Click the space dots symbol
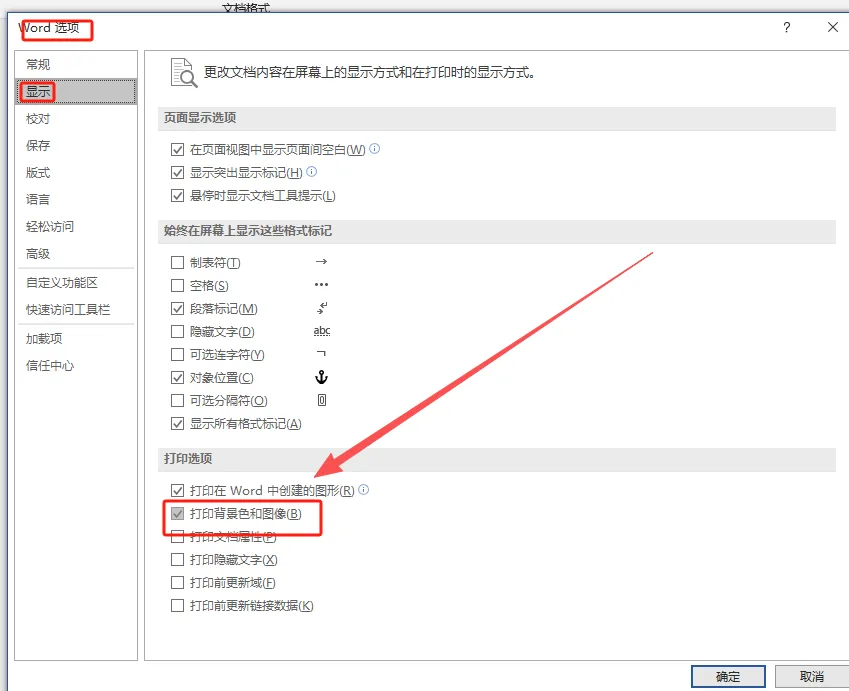Viewport: 849px width, 691px height. click(321, 285)
